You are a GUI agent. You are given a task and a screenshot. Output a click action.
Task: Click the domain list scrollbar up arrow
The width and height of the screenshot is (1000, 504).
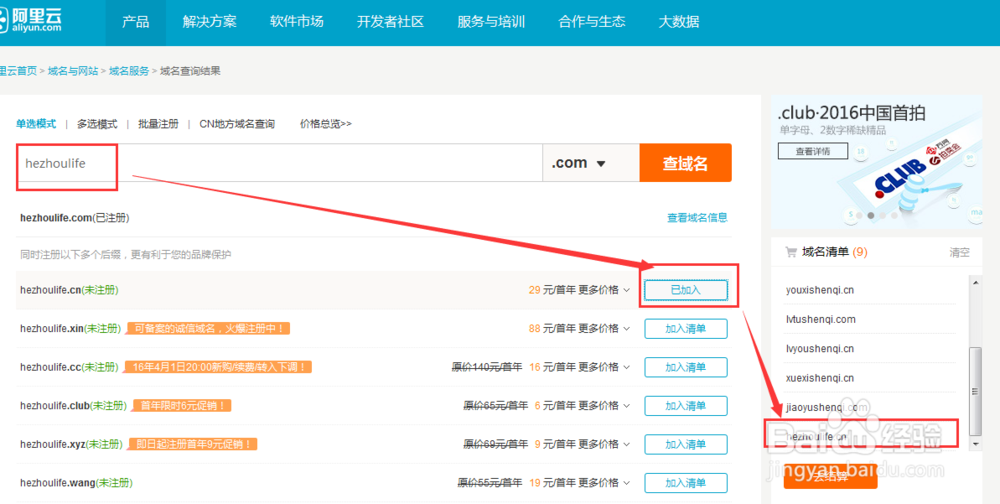[975, 282]
